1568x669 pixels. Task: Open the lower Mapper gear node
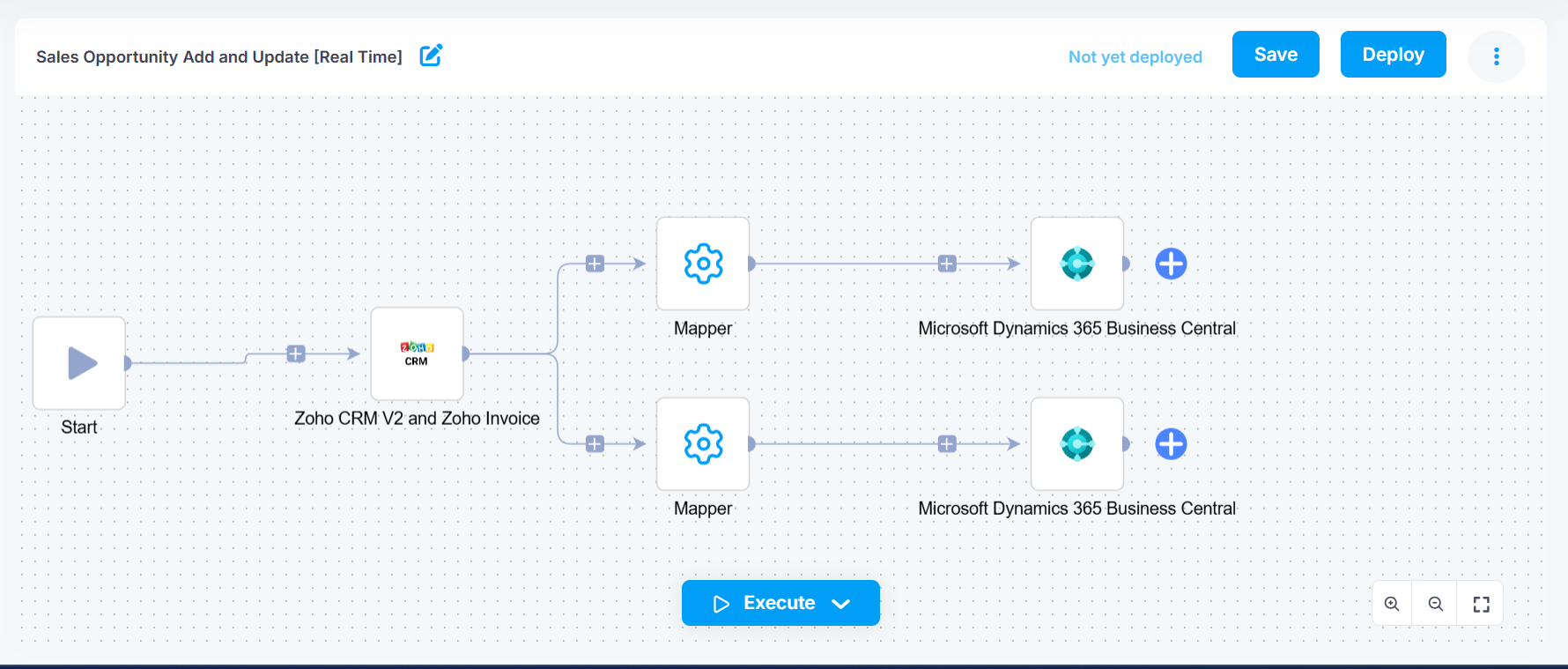[703, 443]
